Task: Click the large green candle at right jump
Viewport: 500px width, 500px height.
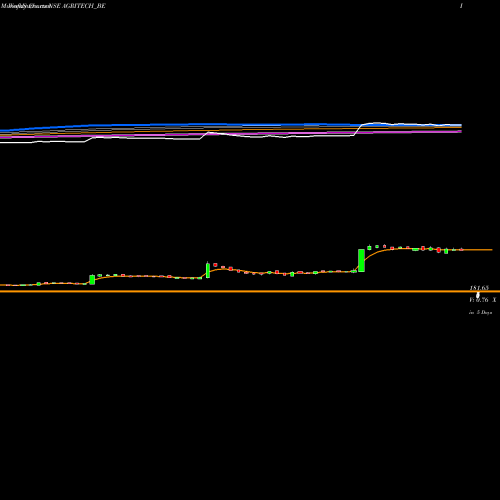Action: tap(361, 260)
